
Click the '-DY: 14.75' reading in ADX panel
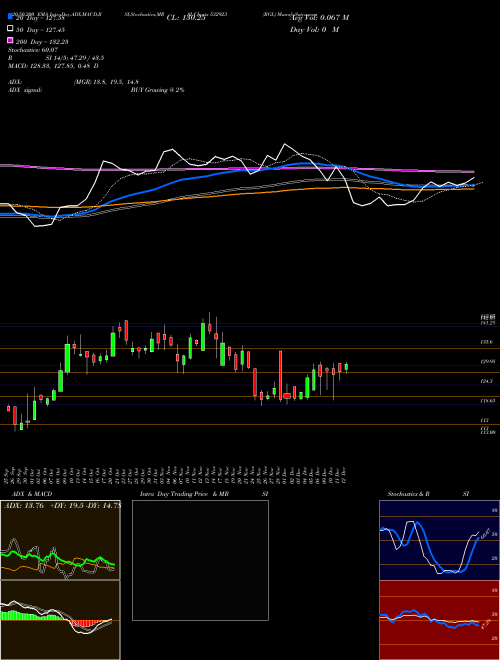(104, 506)
